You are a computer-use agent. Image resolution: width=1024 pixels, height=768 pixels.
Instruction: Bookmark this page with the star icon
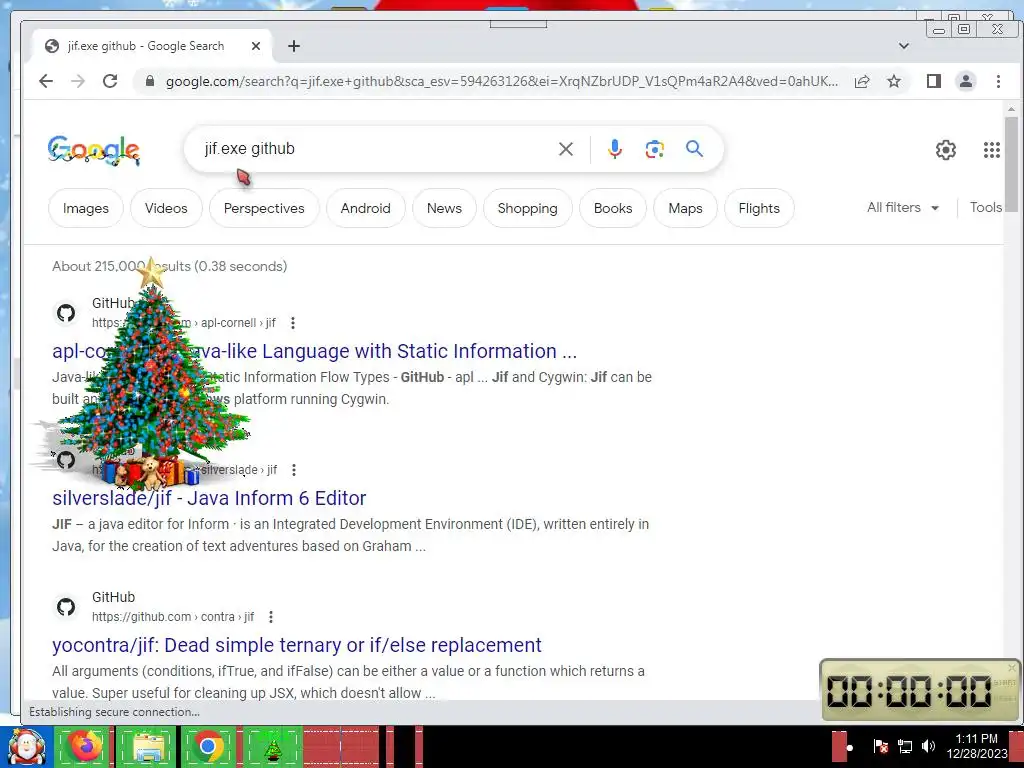click(x=894, y=81)
